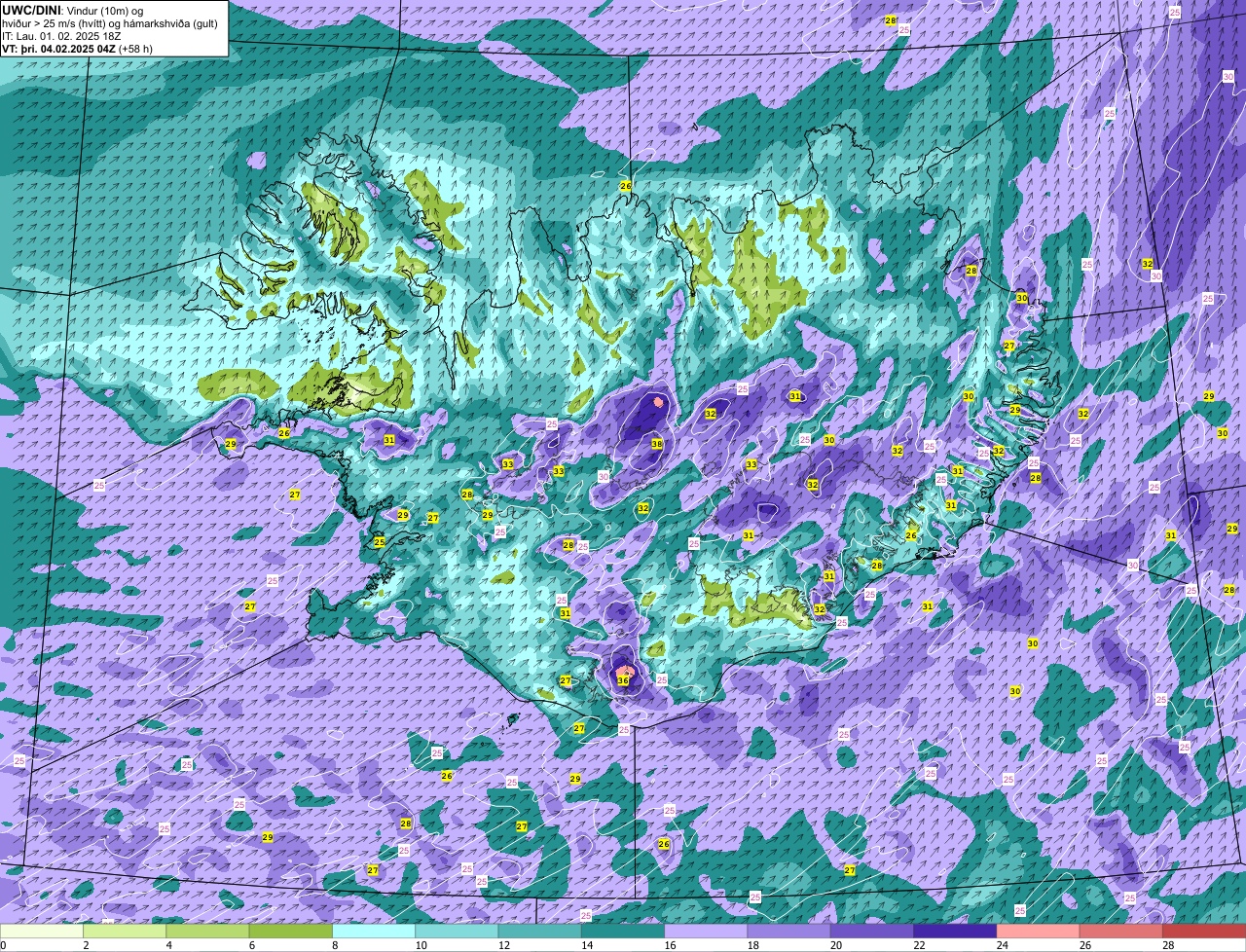
Task: Click the yellow '38' max gust label
Action: click(x=657, y=444)
